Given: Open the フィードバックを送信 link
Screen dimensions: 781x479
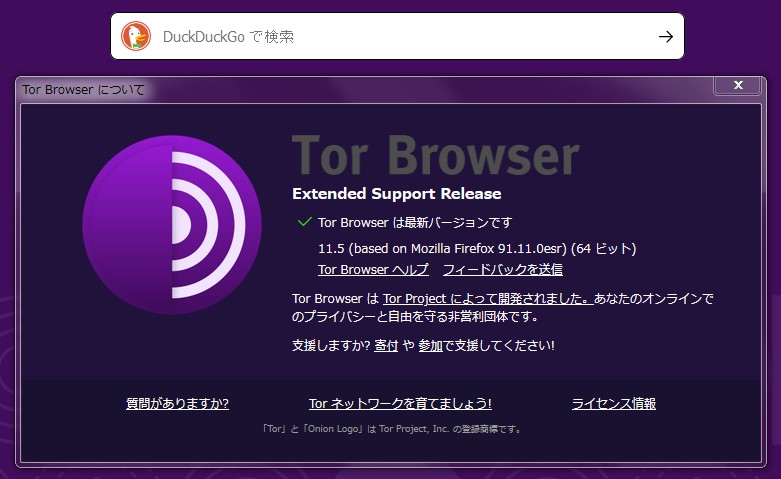Looking at the screenshot, I should tap(503, 269).
